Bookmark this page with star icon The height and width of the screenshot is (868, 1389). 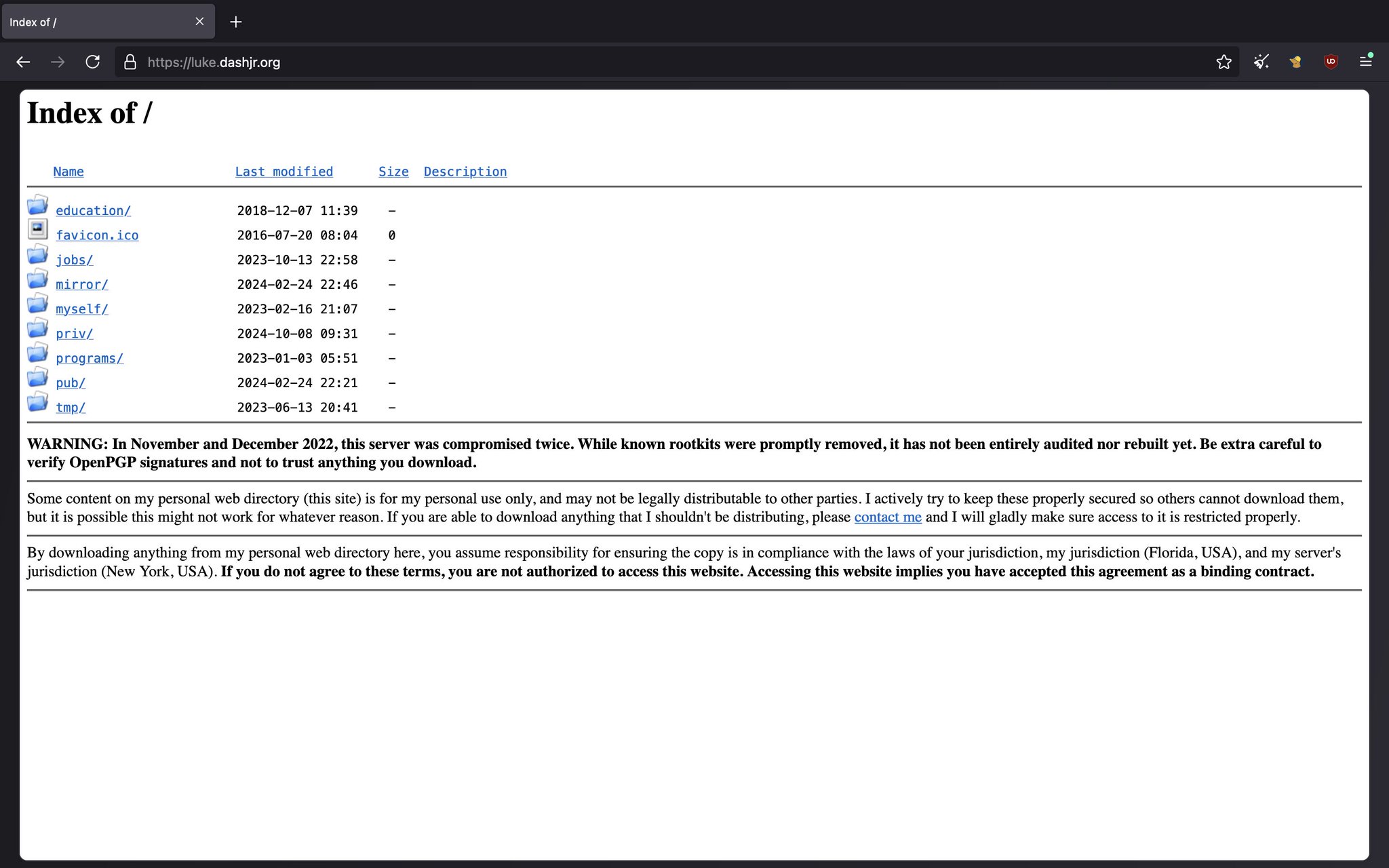coord(1224,62)
